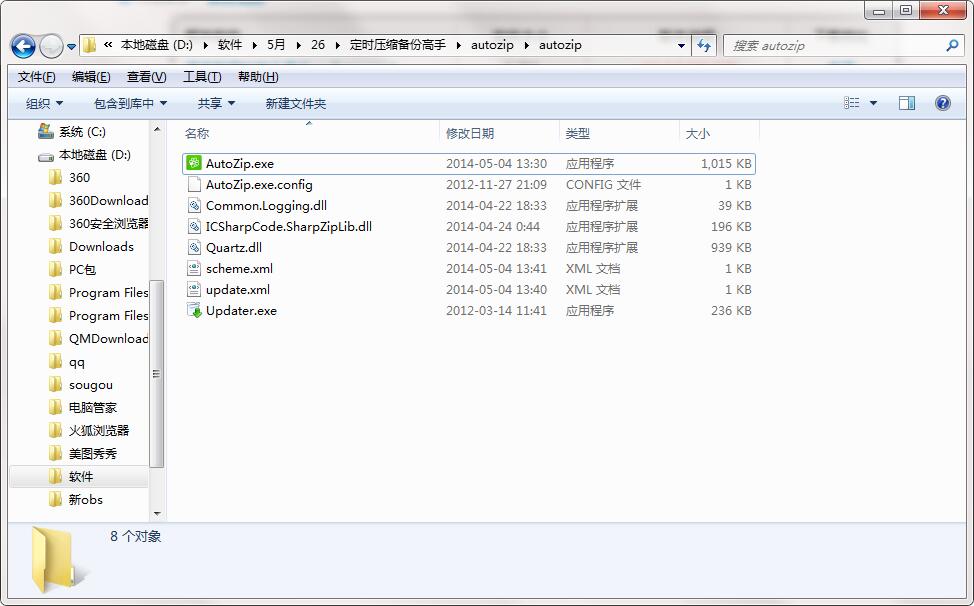Image resolution: width=974 pixels, height=606 pixels.
Task: Sort by the 名称 column header
Action: pyautogui.click(x=197, y=133)
